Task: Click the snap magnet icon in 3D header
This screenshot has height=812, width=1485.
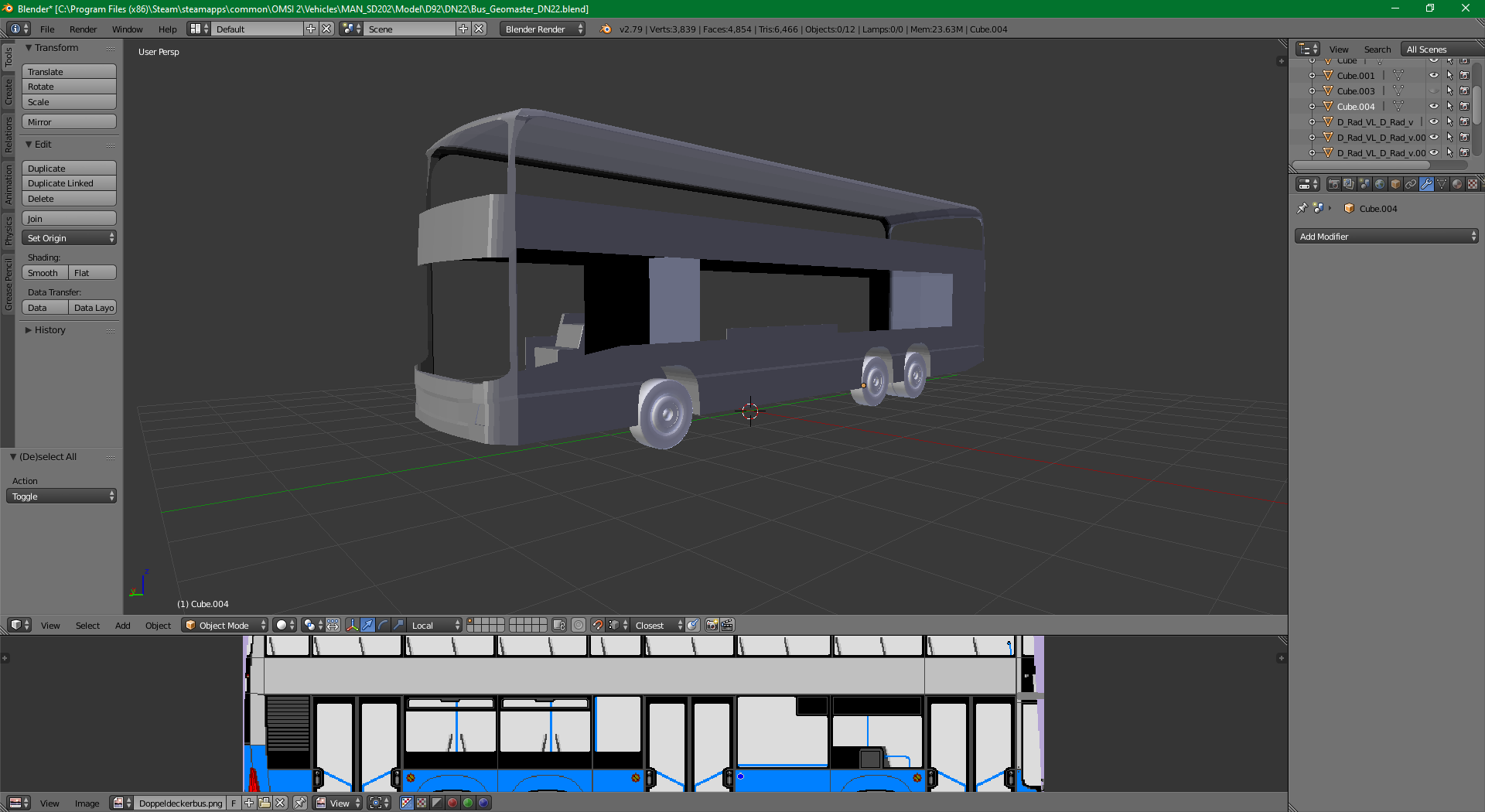Action: [x=597, y=625]
